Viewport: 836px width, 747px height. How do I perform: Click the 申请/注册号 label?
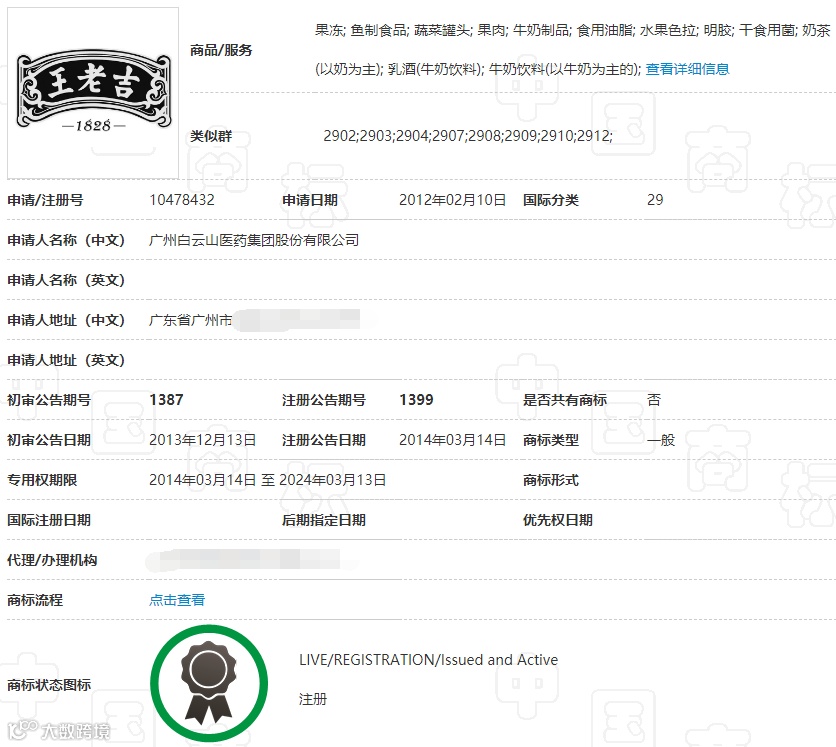coord(45,200)
